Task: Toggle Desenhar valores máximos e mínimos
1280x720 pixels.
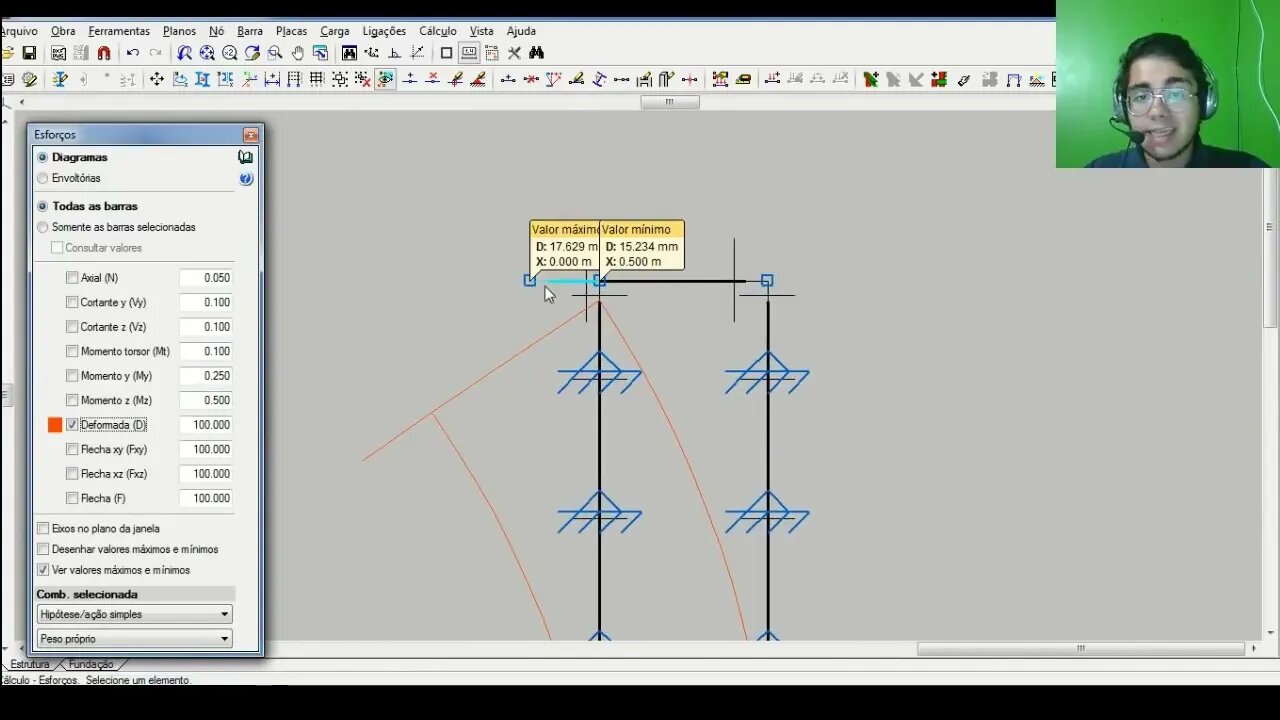Action: (43, 549)
